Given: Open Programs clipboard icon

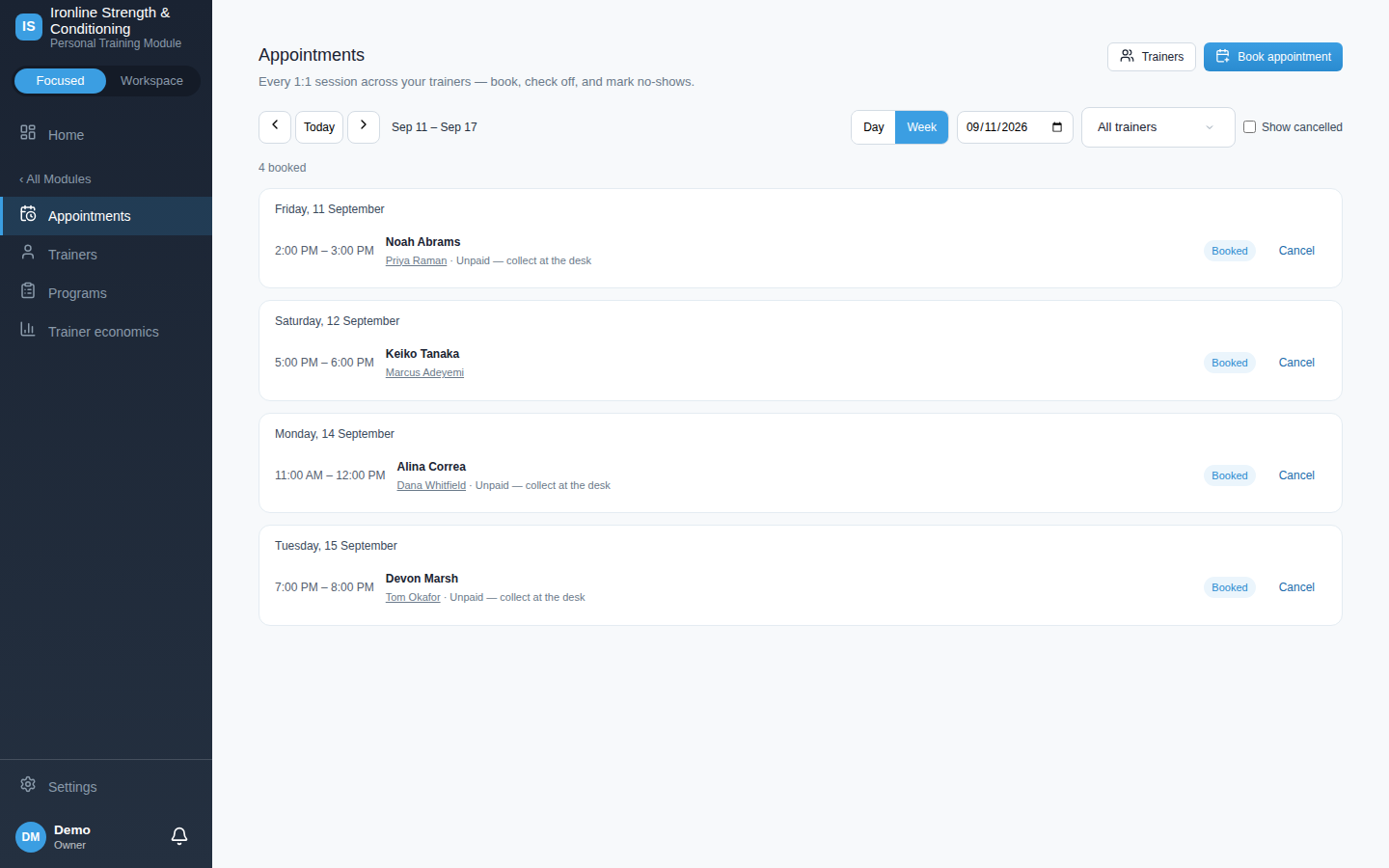Looking at the screenshot, I should [x=28, y=291].
